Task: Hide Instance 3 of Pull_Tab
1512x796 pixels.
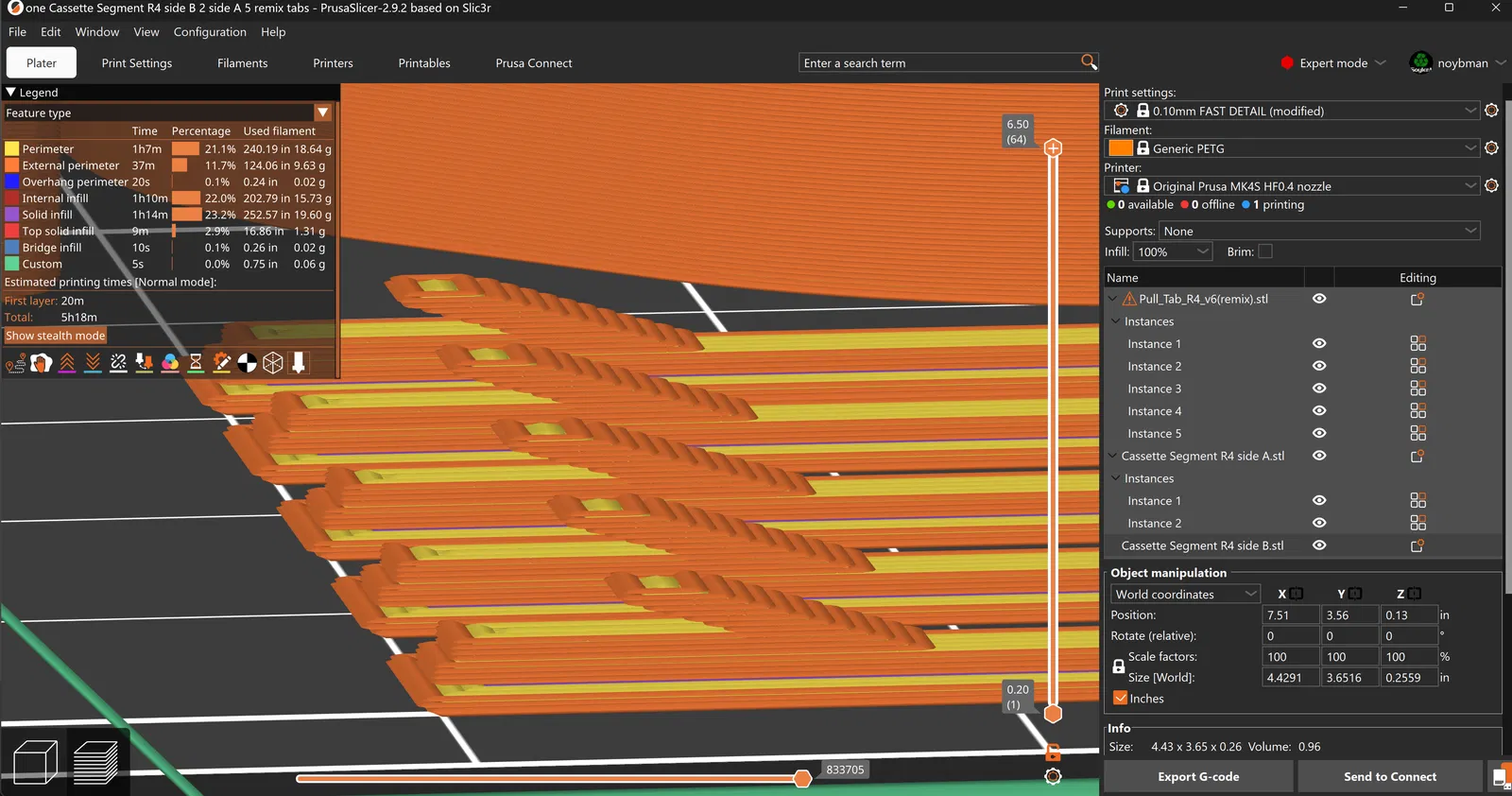Action: pos(1319,389)
